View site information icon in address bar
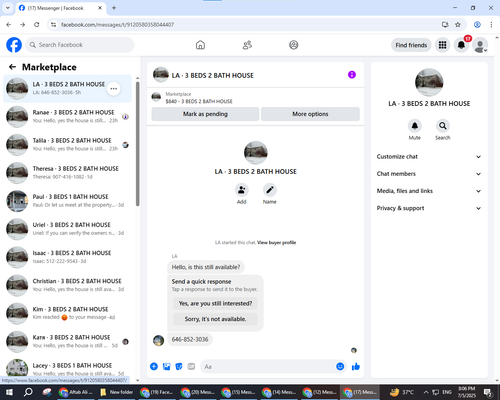The height and width of the screenshot is (400, 500). (x=53, y=24)
